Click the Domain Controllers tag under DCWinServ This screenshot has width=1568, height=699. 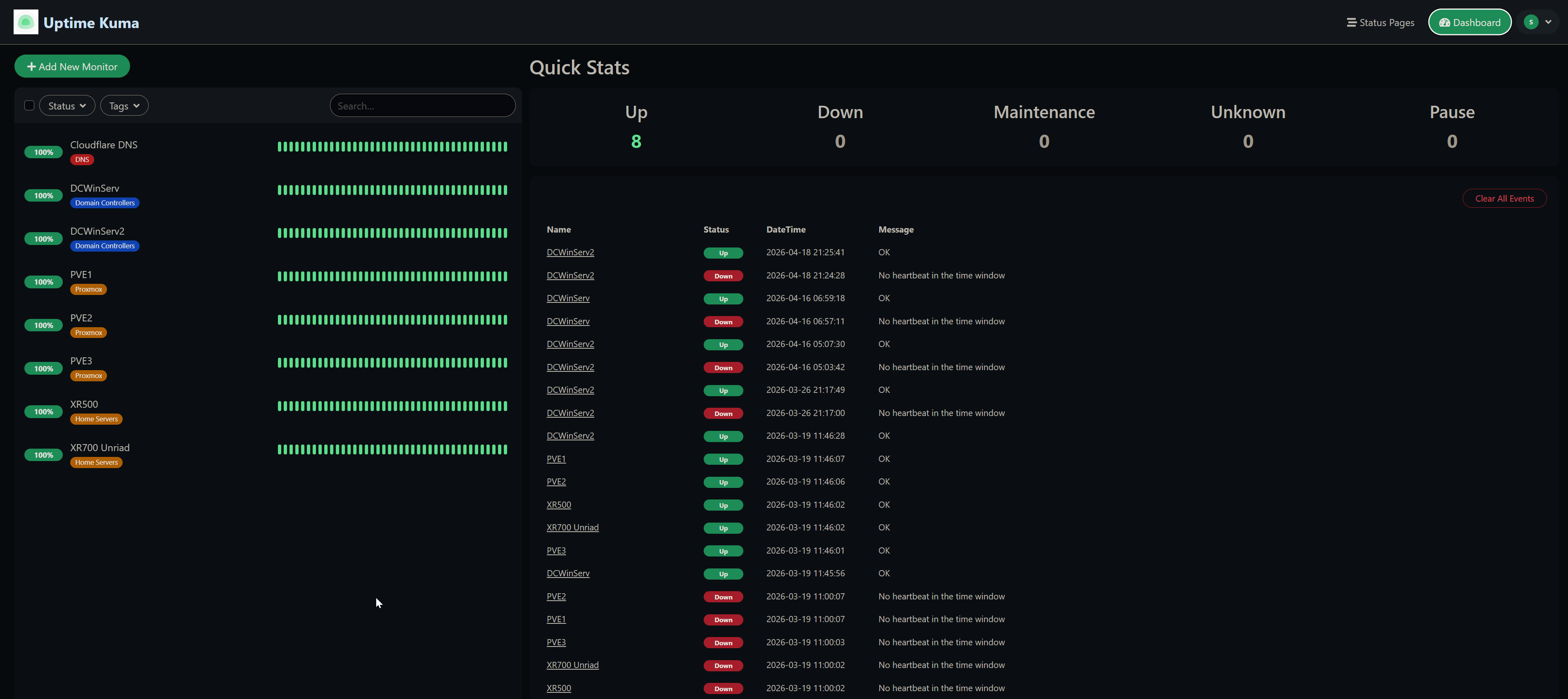(x=105, y=203)
